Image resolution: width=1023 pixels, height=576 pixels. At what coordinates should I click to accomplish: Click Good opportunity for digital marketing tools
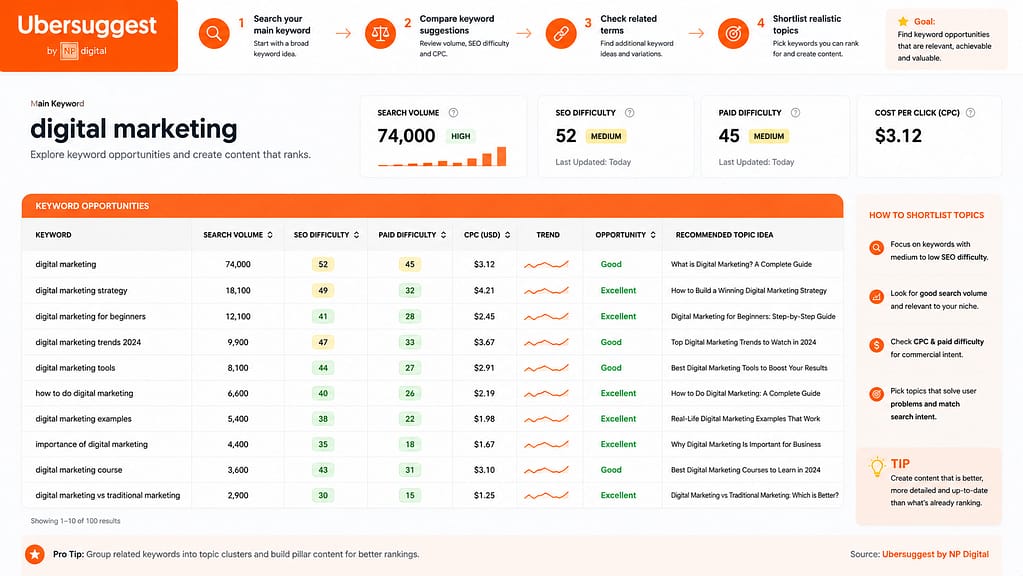[611, 368]
